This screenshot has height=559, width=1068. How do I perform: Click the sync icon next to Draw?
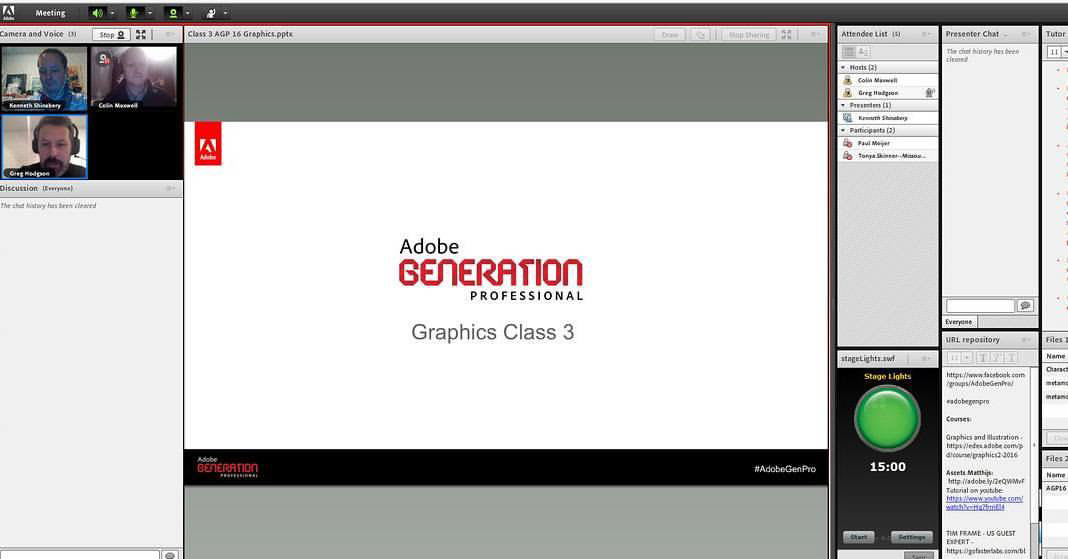point(700,35)
